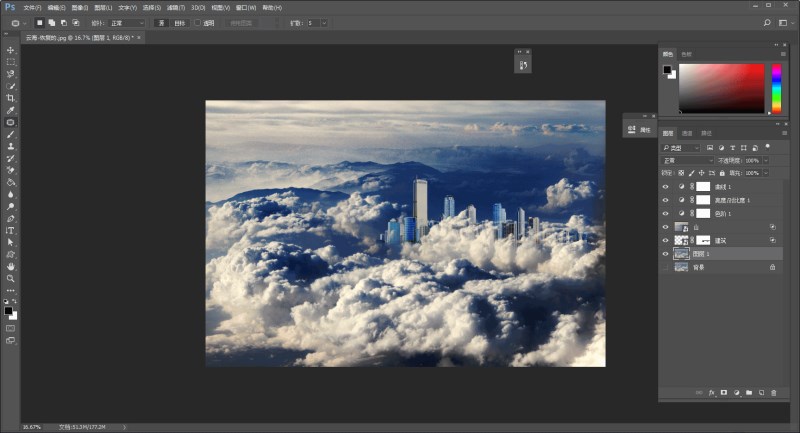Select the Hand tool
This screenshot has width=800, height=433.
point(11,267)
